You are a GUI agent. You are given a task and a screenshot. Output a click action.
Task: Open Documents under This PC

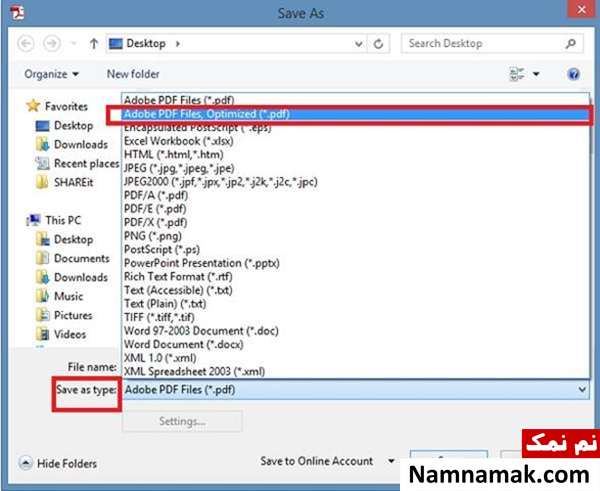(82, 258)
